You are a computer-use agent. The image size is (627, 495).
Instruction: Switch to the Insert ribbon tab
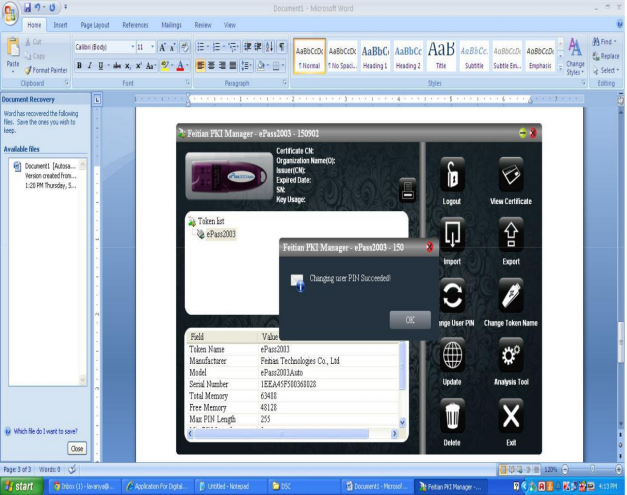point(60,25)
